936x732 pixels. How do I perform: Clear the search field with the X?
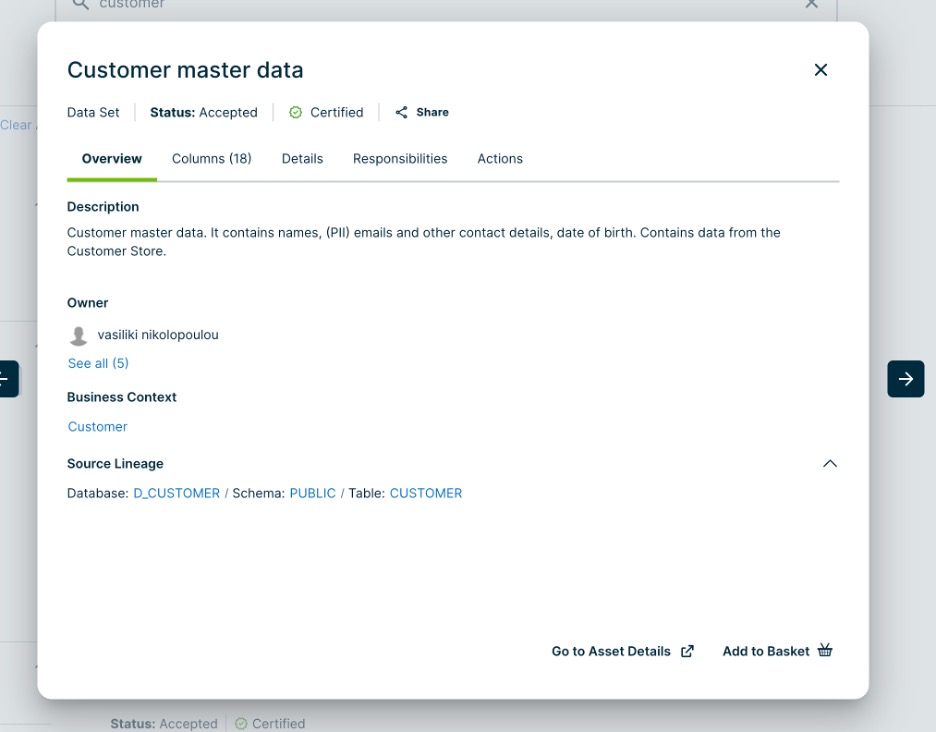[812, 5]
